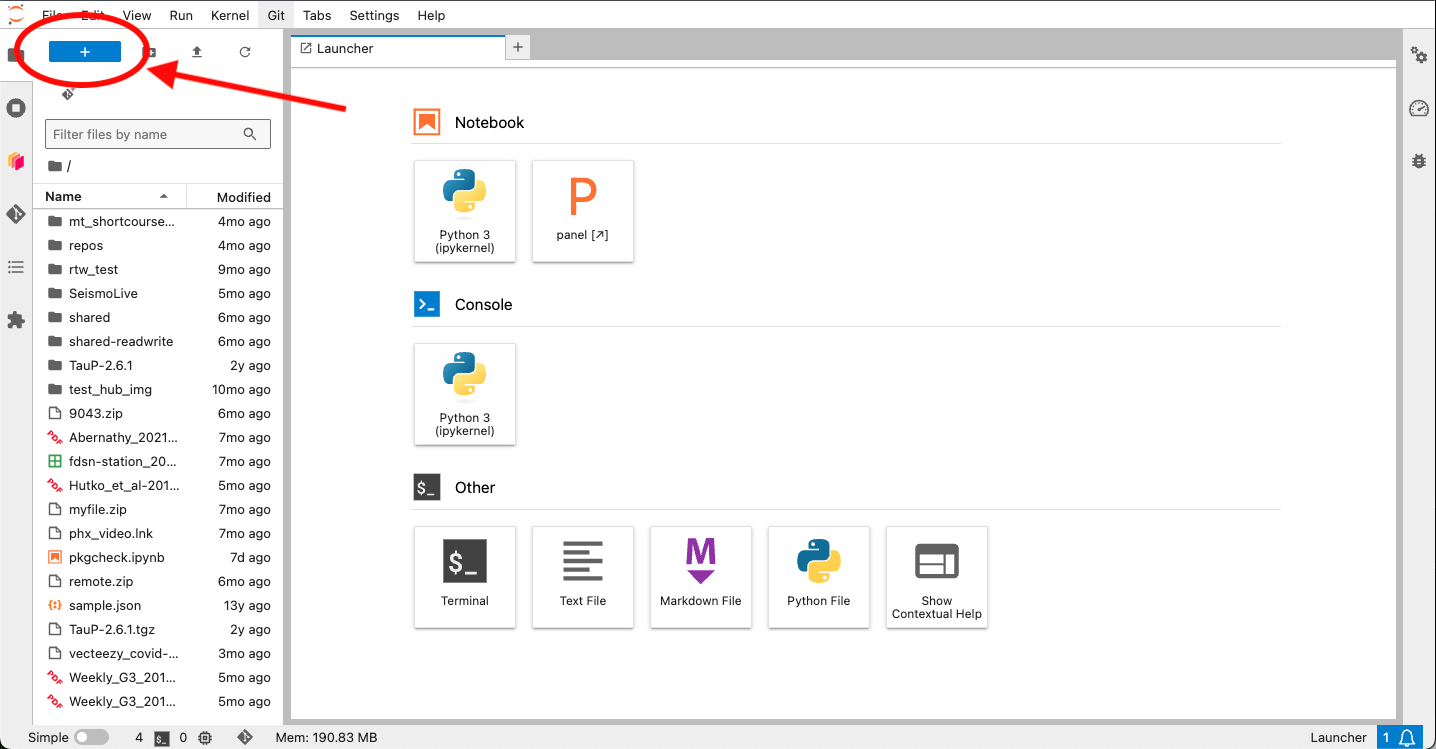Screen dimensions: 1436x749
Task: Create a new Python File
Action: (819, 577)
